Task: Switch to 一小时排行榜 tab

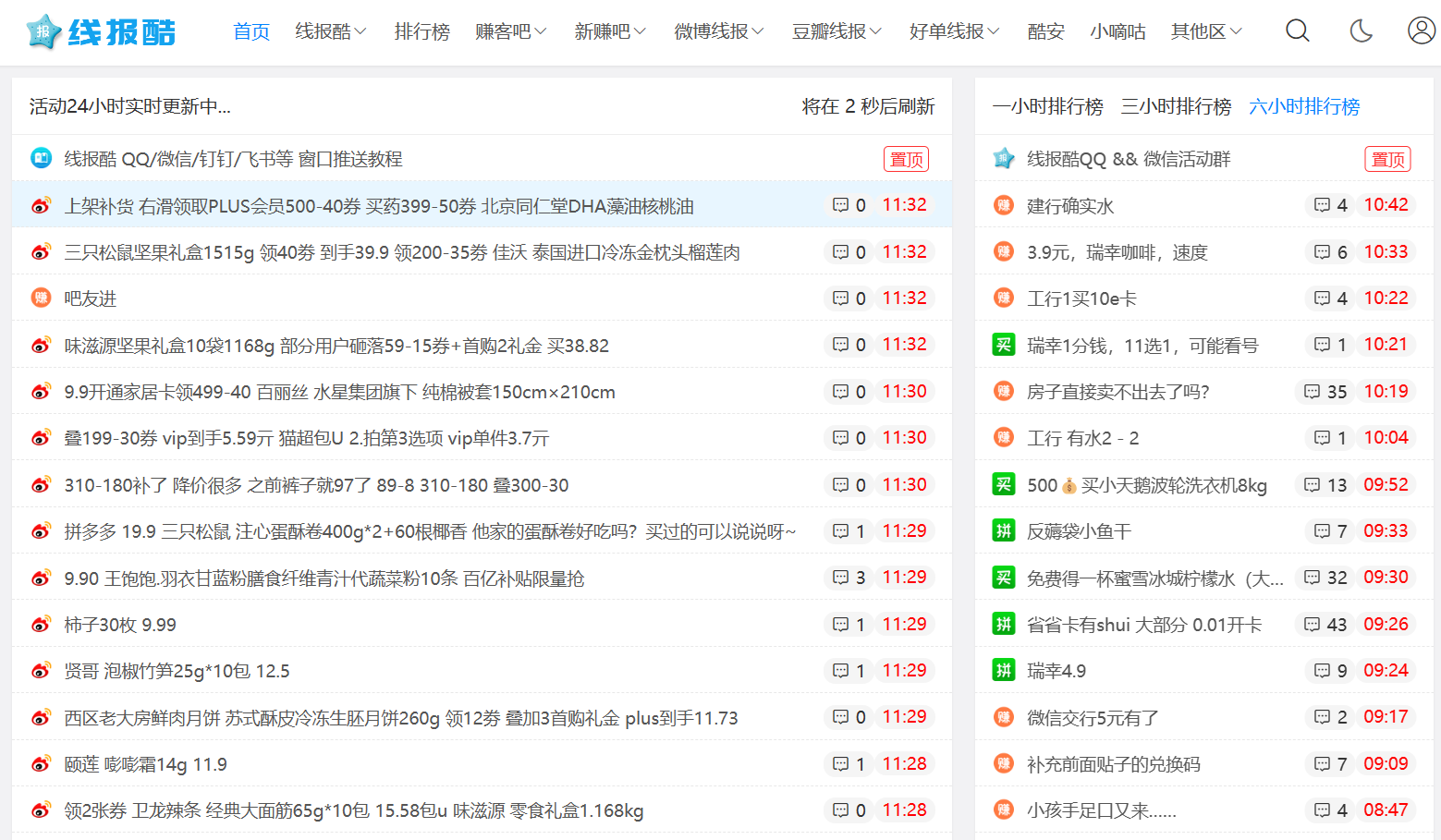Action: tap(1047, 106)
